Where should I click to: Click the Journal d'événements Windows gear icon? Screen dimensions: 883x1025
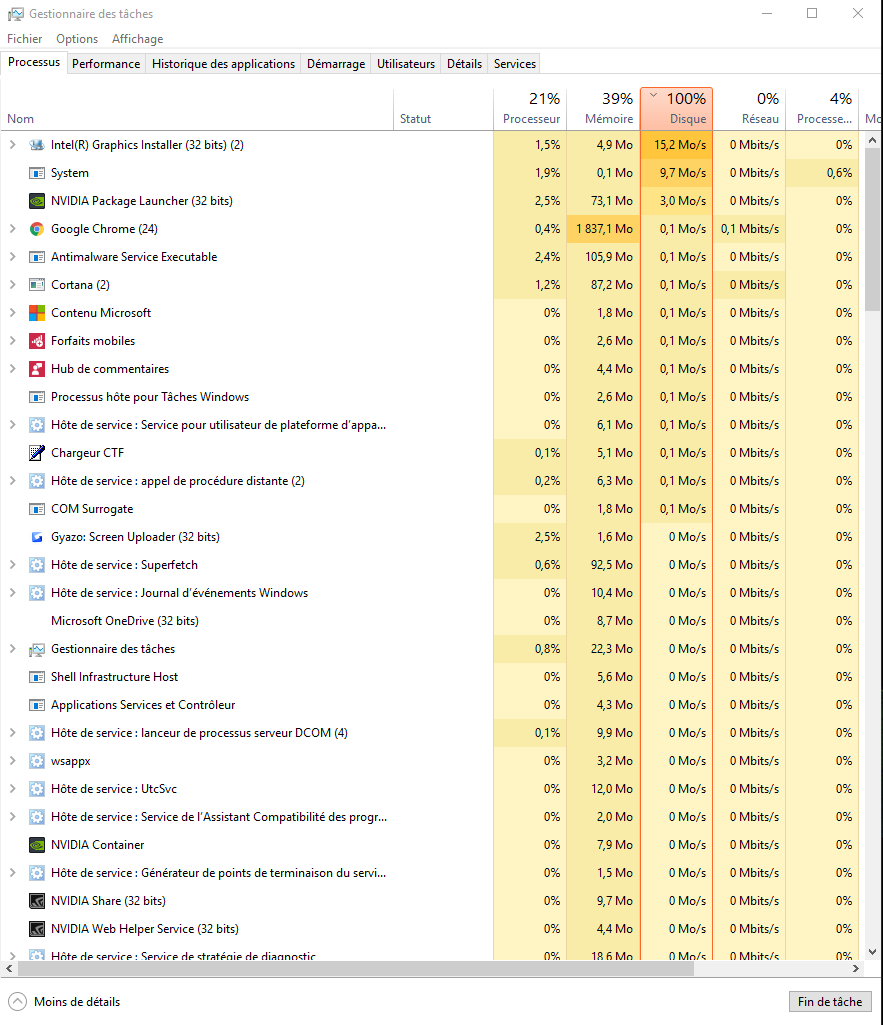[x=37, y=593]
